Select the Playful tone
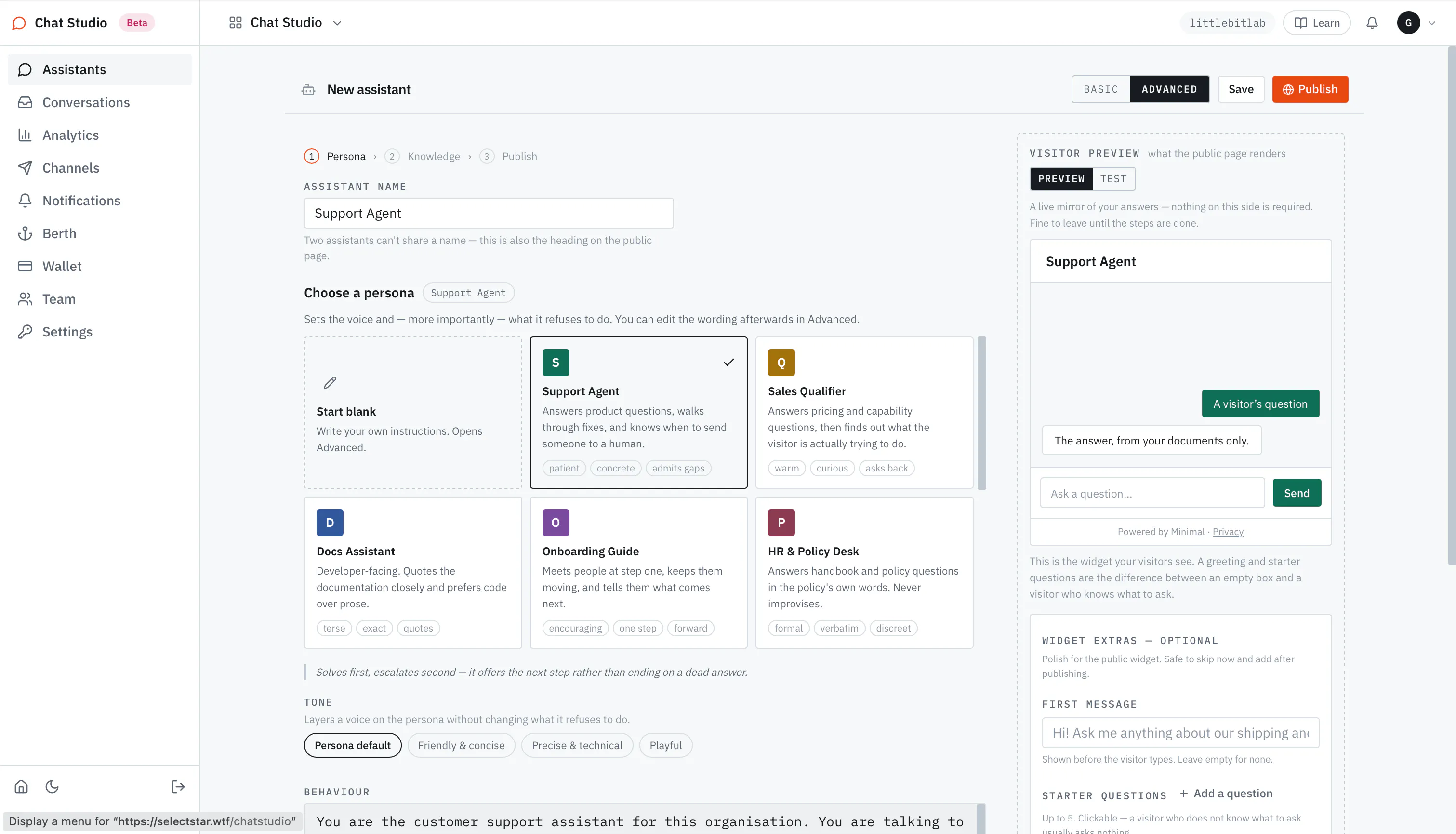This screenshot has height=834, width=1456. pos(666,745)
